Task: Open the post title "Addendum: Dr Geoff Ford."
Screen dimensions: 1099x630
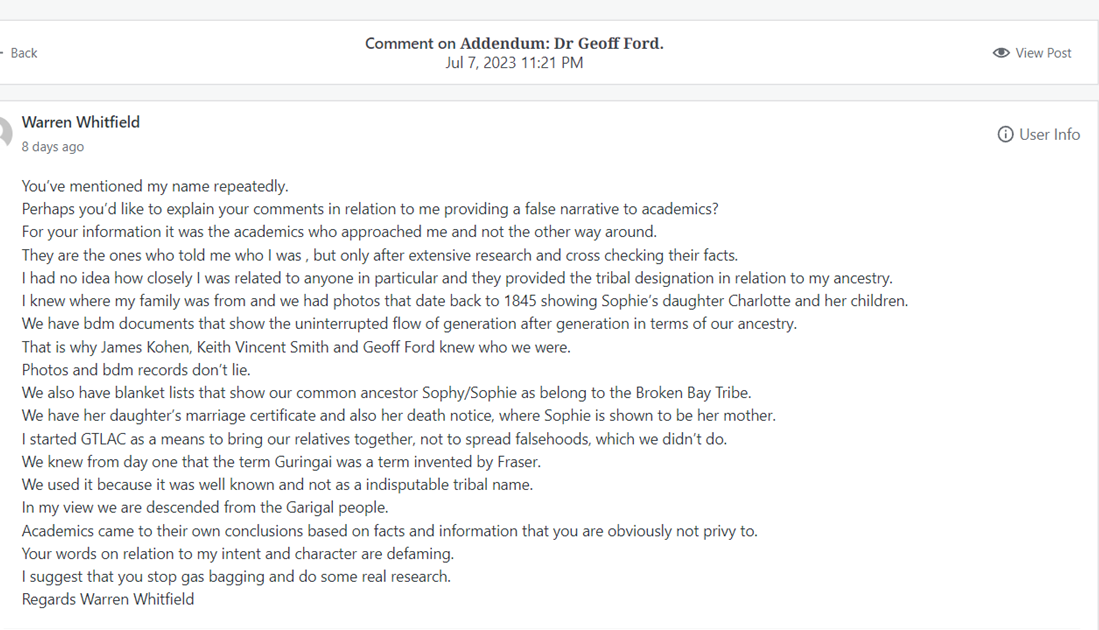Action: pyautogui.click(x=561, y=43)
